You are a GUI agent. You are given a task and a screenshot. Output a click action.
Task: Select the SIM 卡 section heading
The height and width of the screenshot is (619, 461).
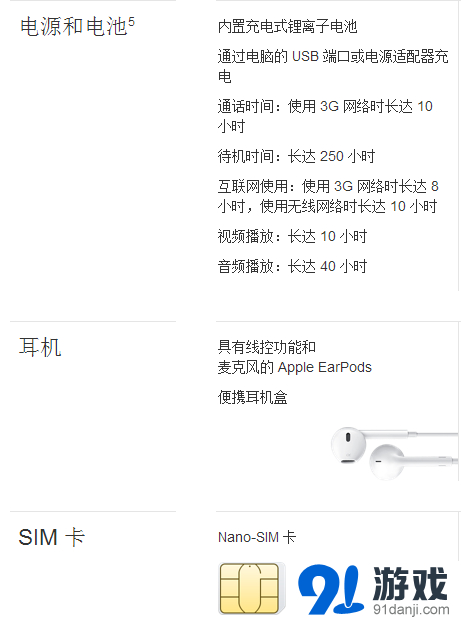52,537
